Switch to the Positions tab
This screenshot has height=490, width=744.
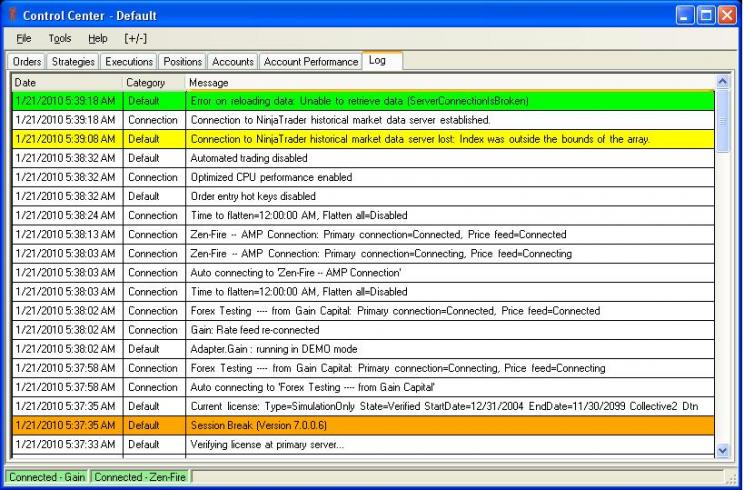(183, 62)
